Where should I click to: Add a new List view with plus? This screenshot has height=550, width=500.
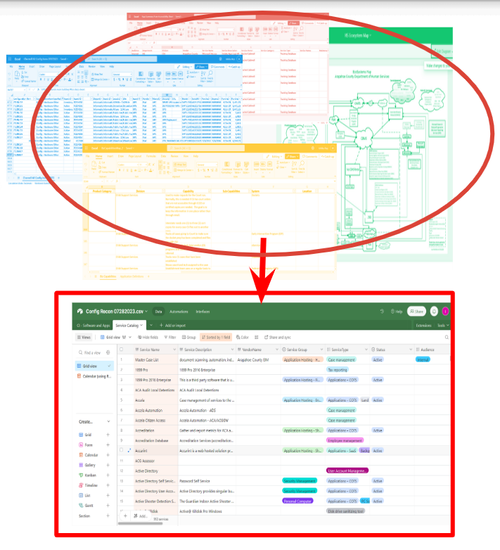(x=108, y=496)
